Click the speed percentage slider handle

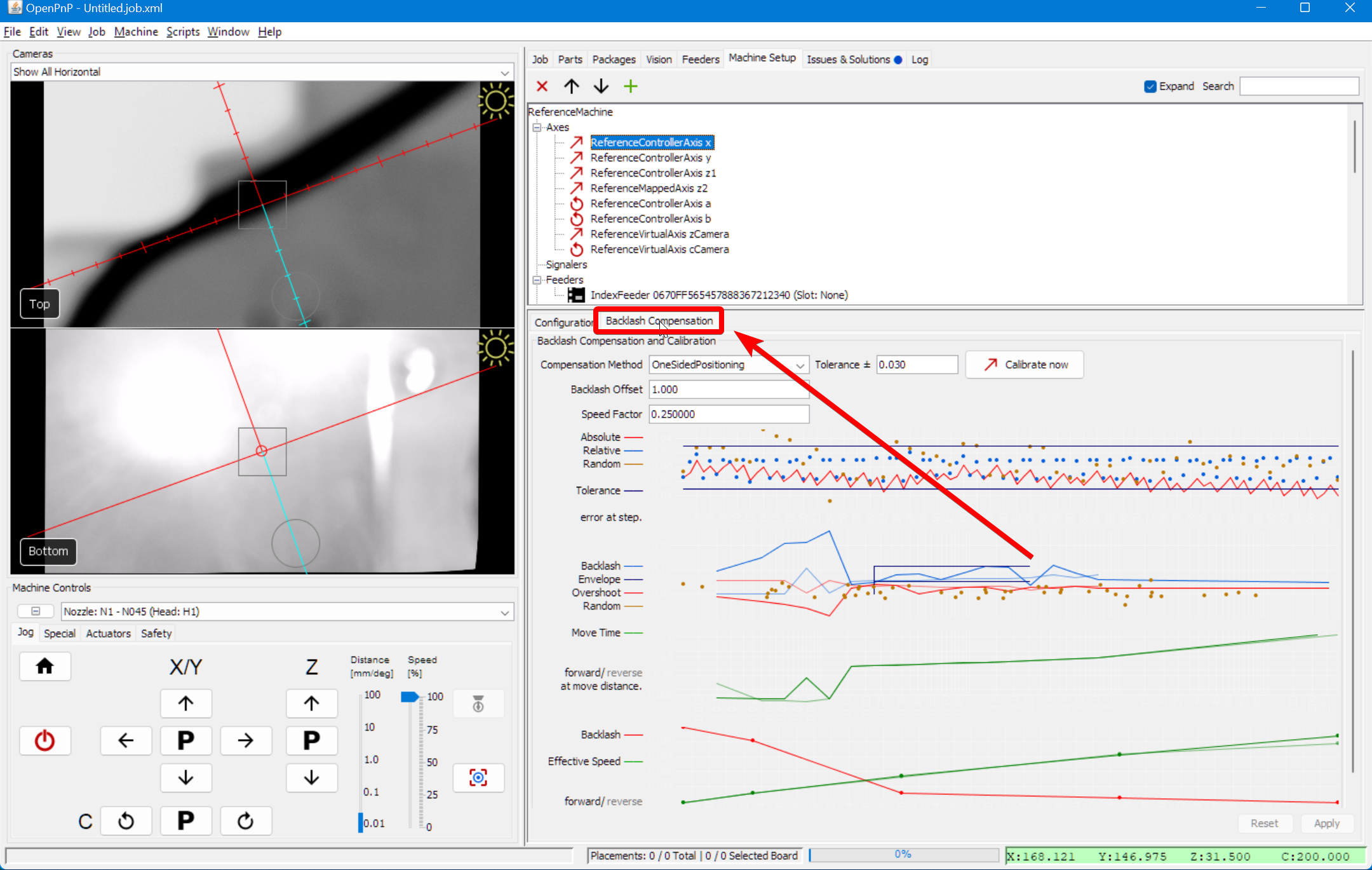coord(410,697)
